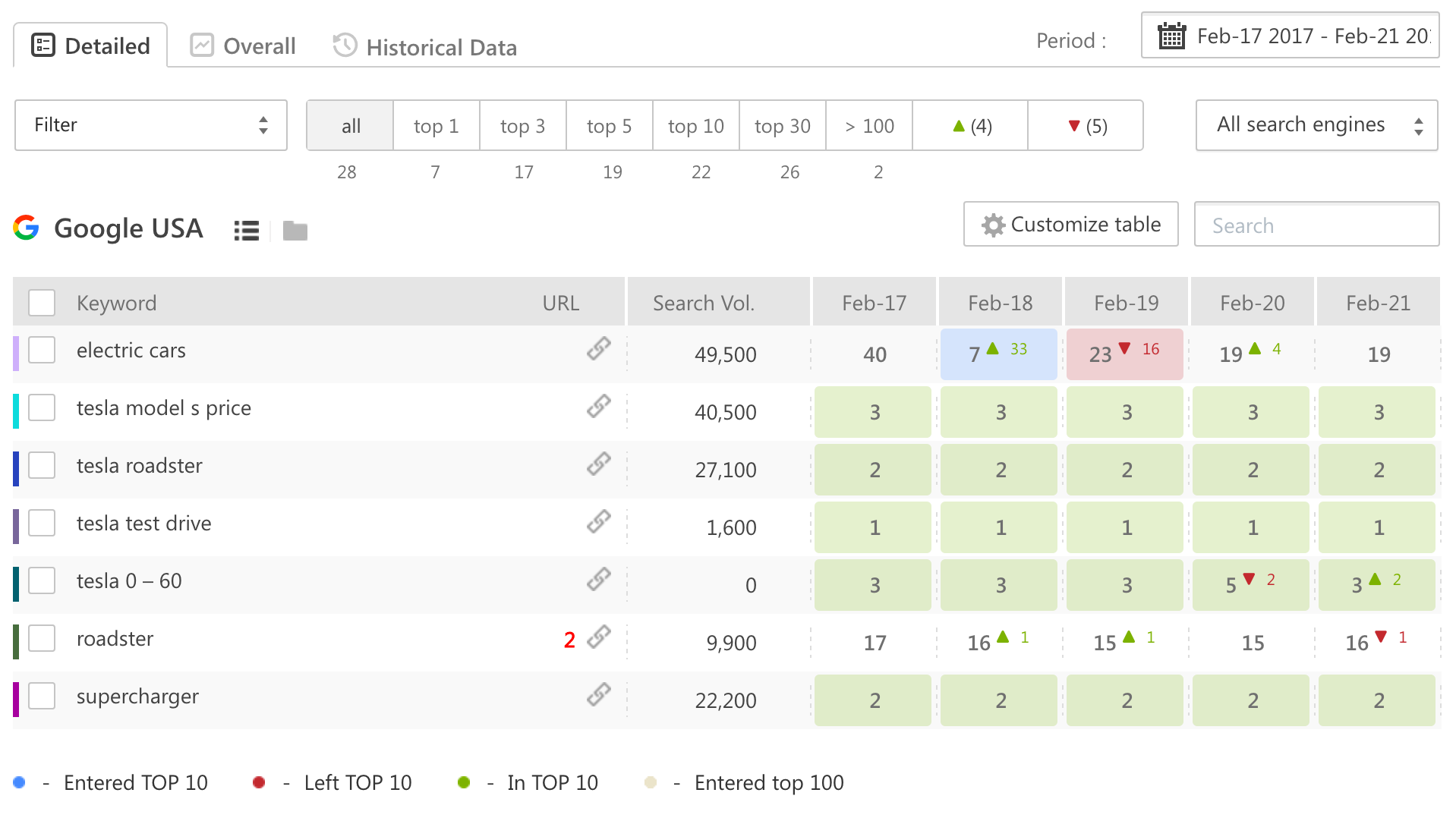Click the Feb-17 column header

(x=874, y=302)
